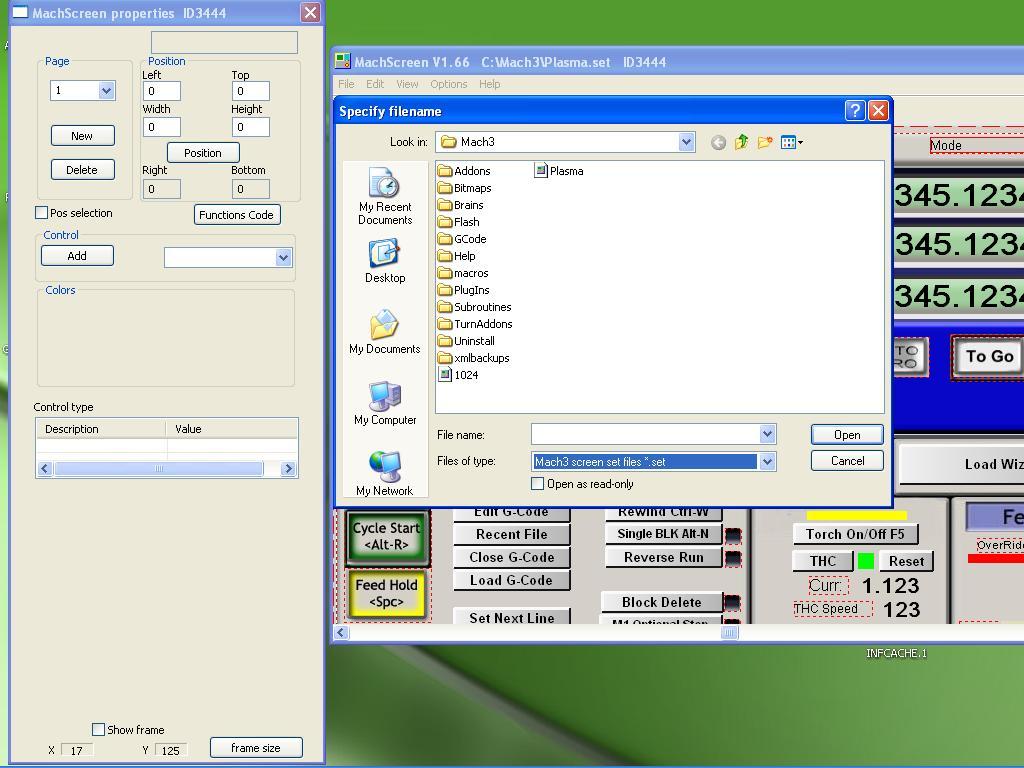Open the Options menu in MachScreen
The width and height of the screenshot is (1024, 768).
(x=449, y=84)
